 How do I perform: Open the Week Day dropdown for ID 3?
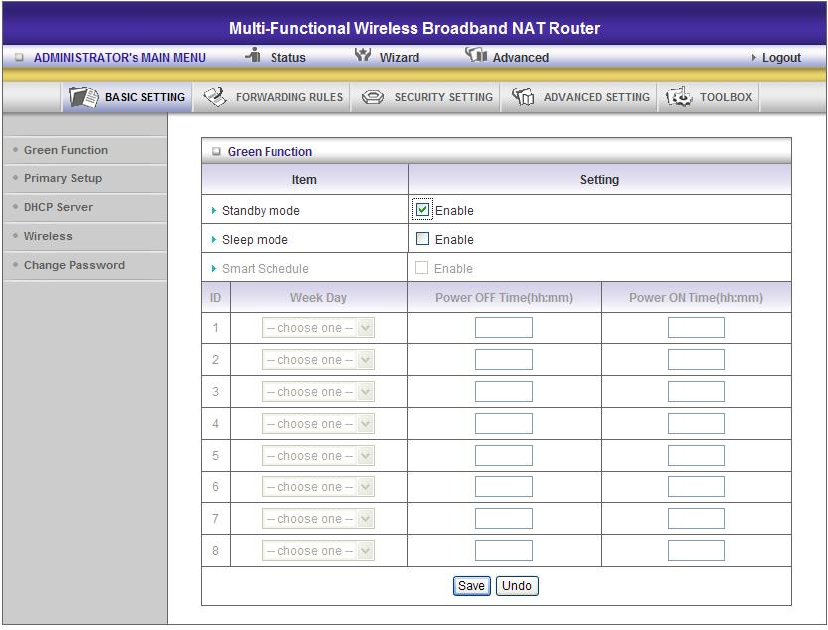(318, 392)
